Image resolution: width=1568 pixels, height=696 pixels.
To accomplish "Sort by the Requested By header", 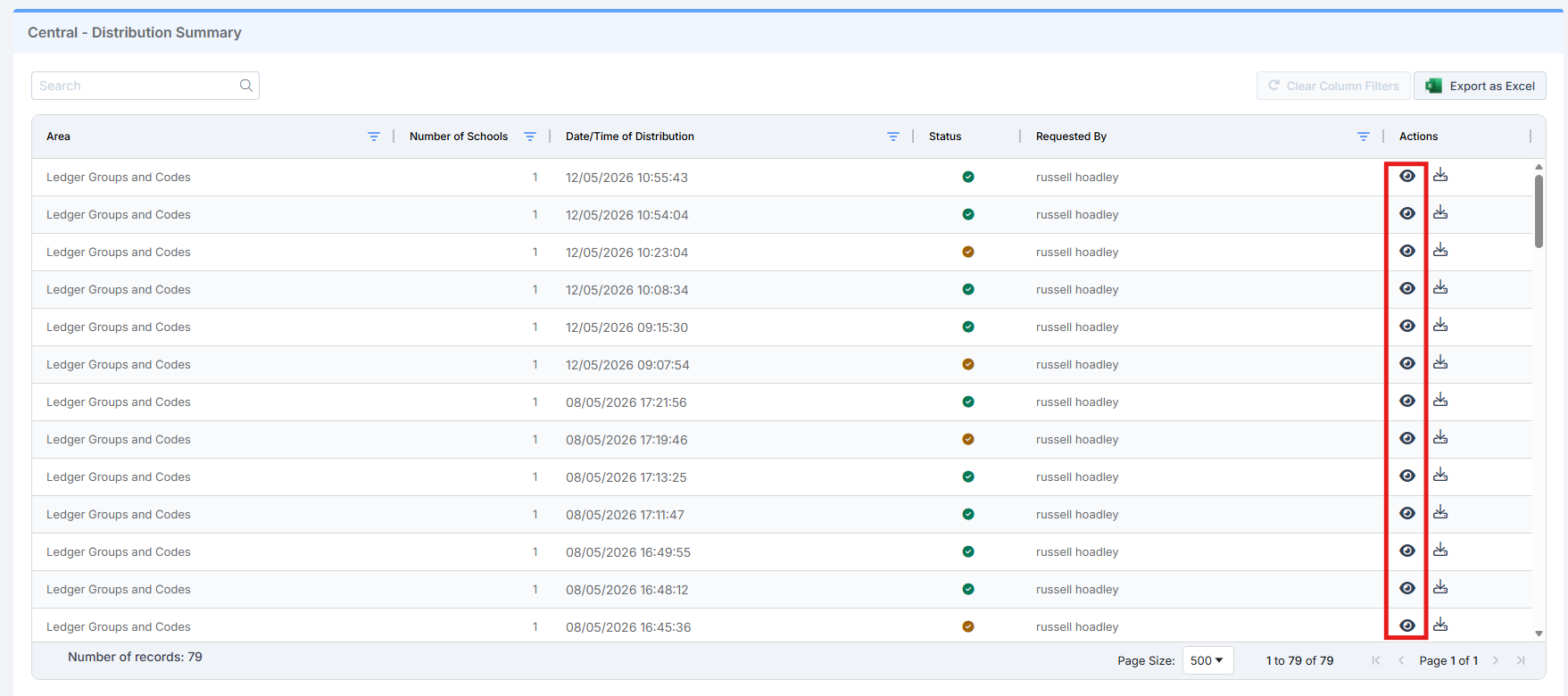I will point(1071,137).
